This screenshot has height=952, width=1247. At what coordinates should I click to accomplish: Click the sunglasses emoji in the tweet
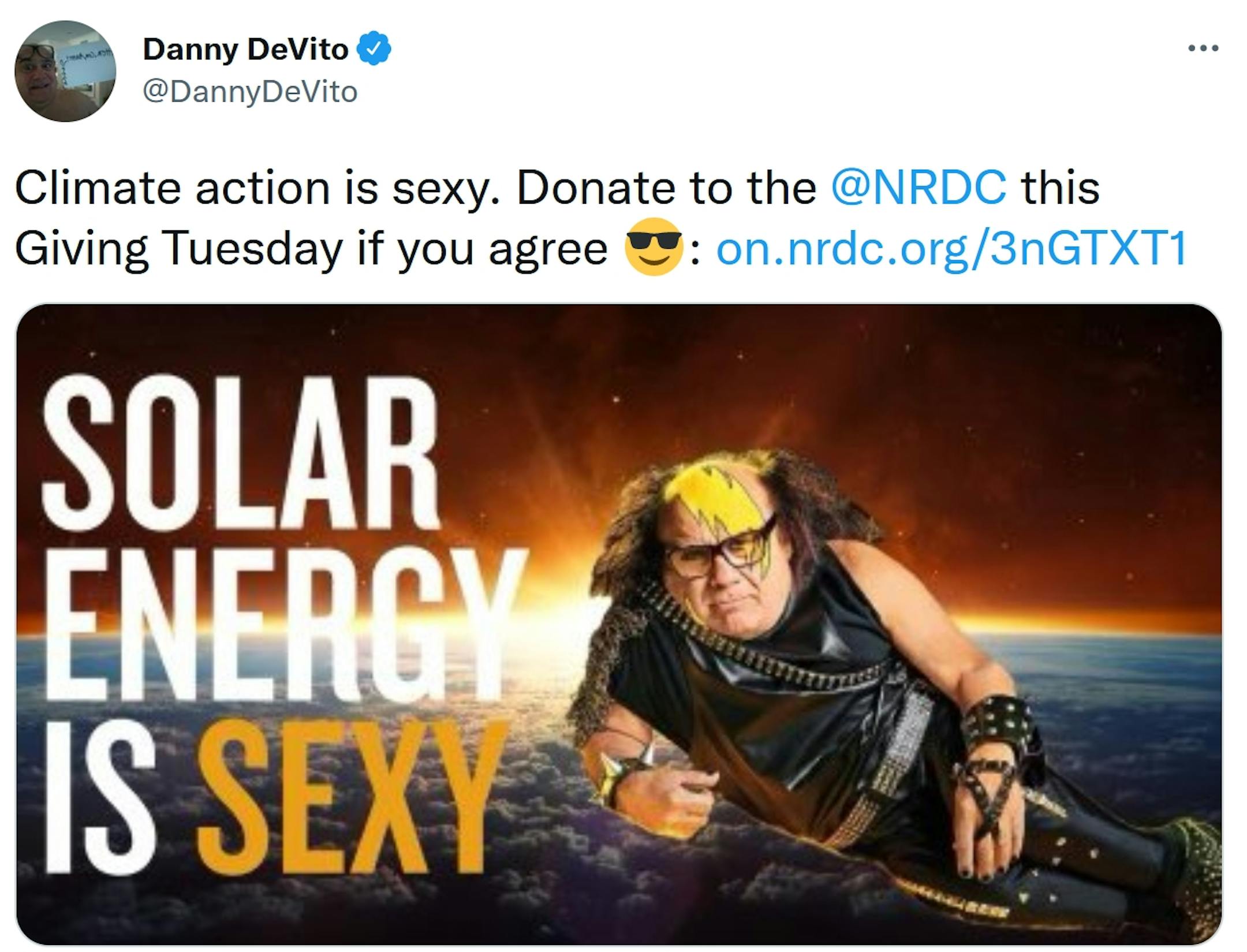654,247
